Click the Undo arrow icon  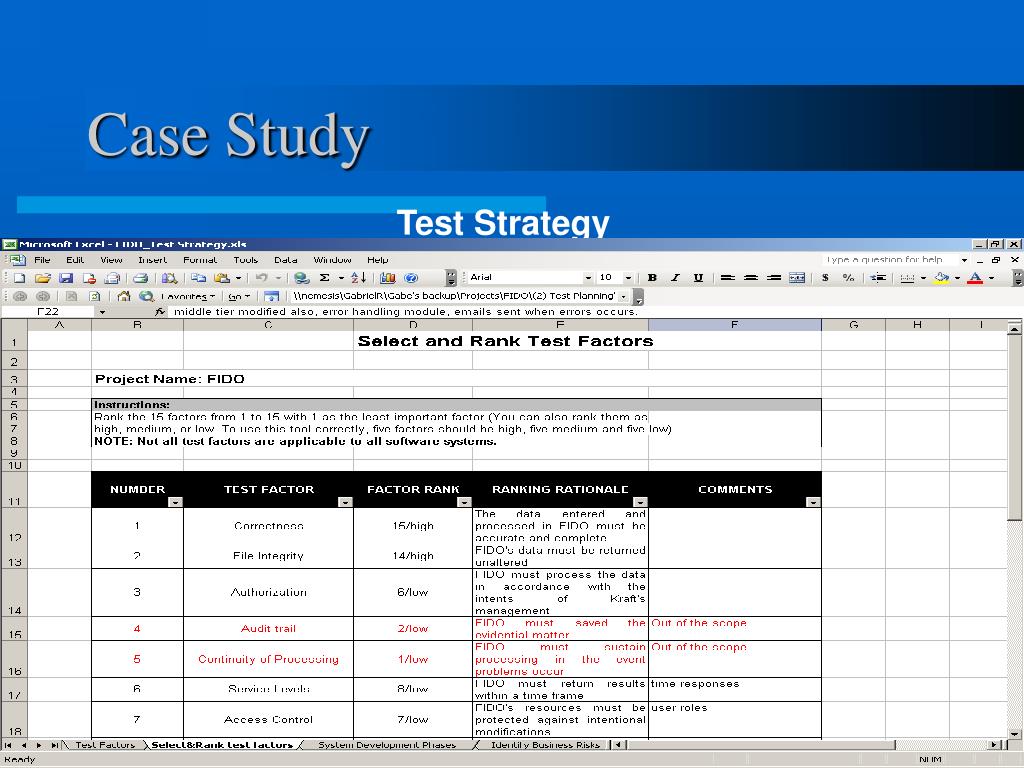[x=261, y=278]
